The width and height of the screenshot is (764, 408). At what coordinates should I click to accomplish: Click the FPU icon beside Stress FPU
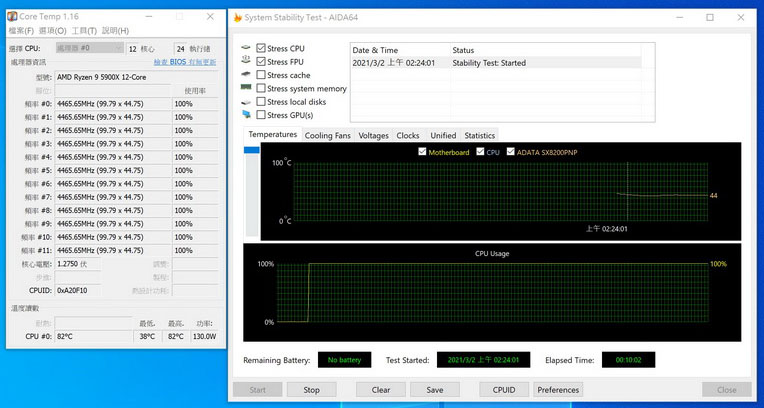[x=246, y=61]
